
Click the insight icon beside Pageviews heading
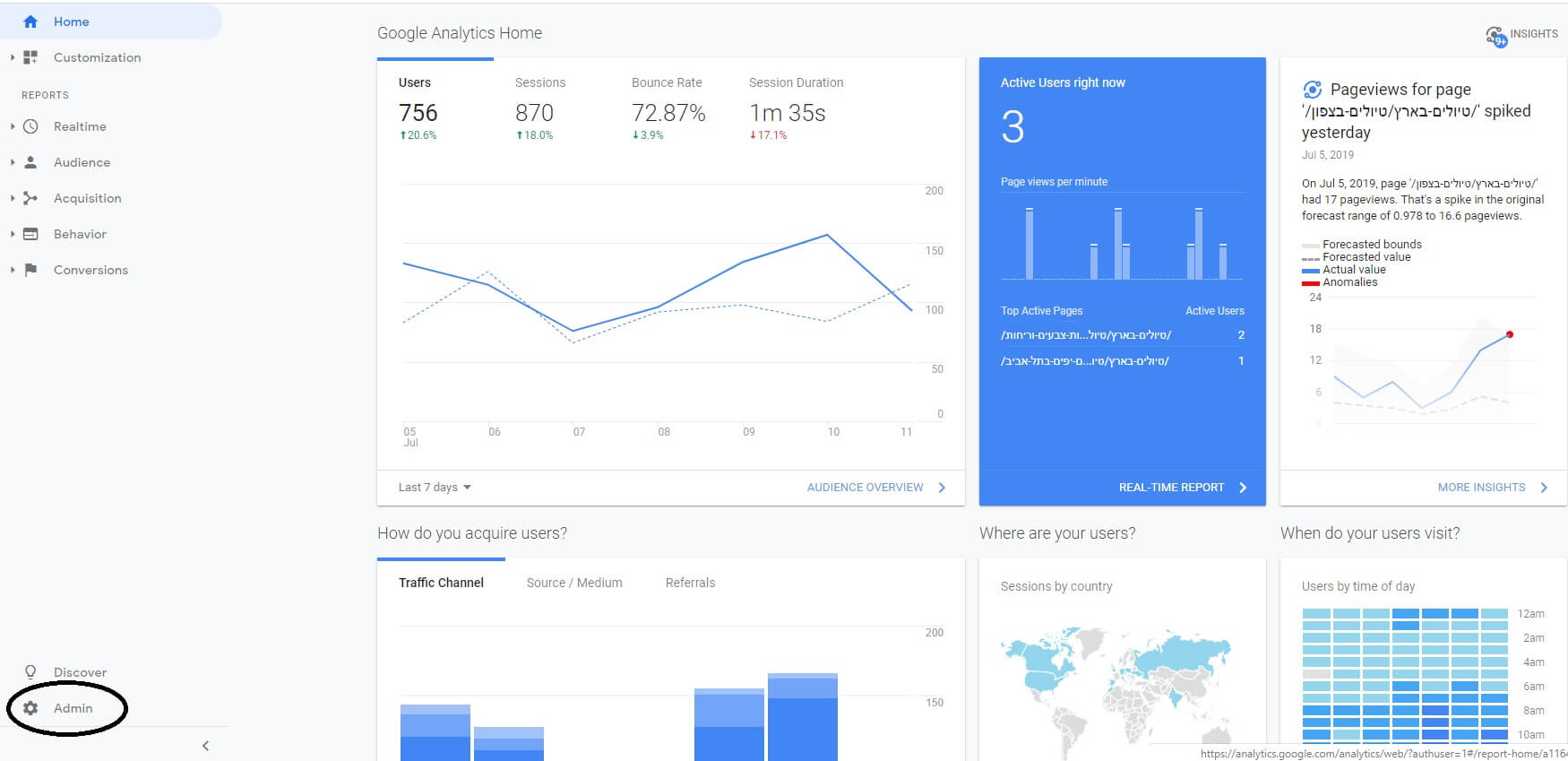point(1312,90)
